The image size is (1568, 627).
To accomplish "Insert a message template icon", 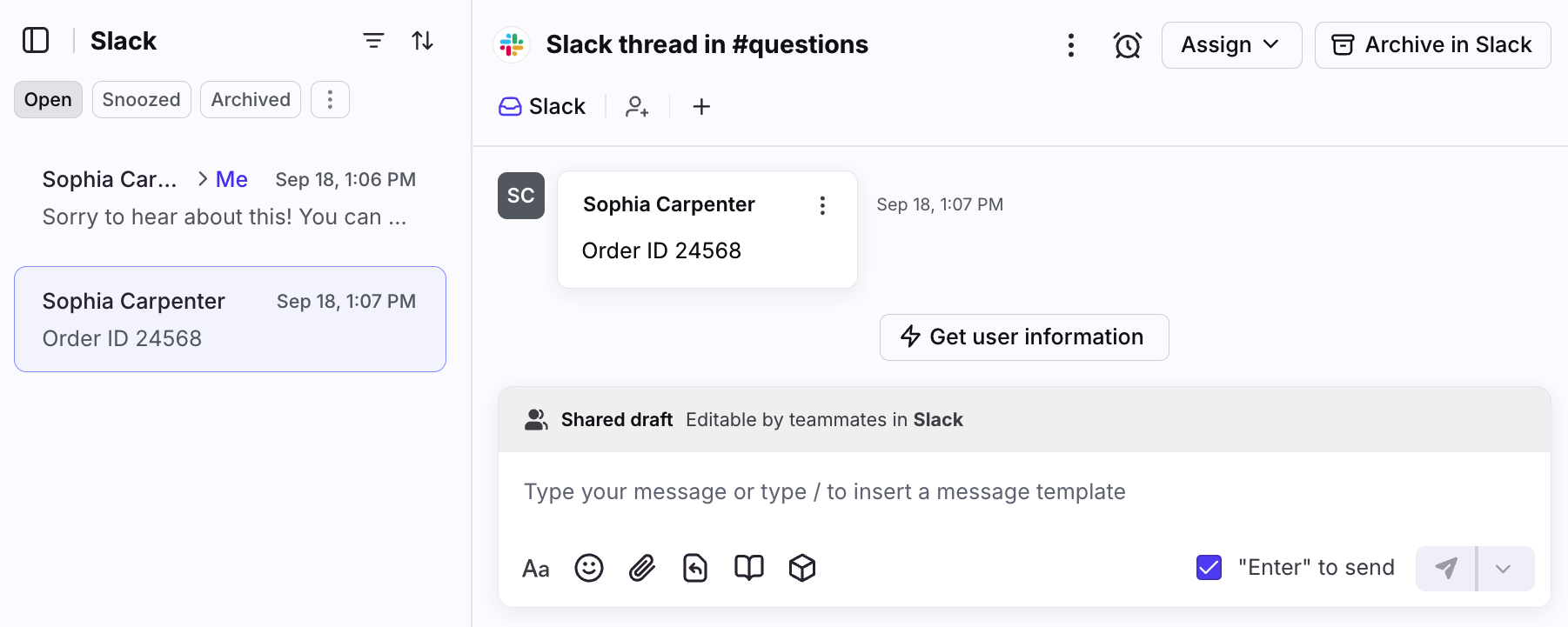I will (695, 568).
